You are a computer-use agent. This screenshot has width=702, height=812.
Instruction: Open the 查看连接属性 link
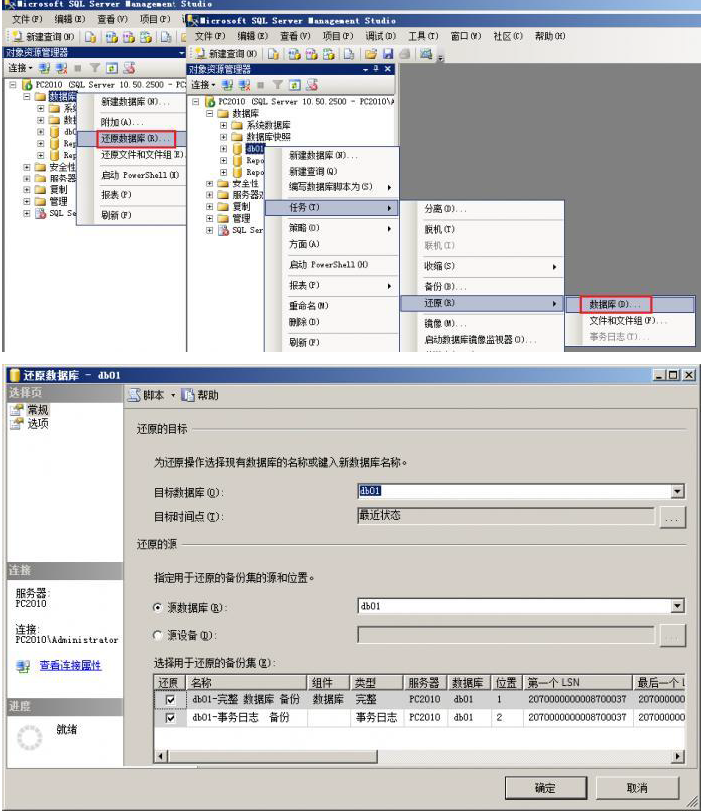pos(70,665)
